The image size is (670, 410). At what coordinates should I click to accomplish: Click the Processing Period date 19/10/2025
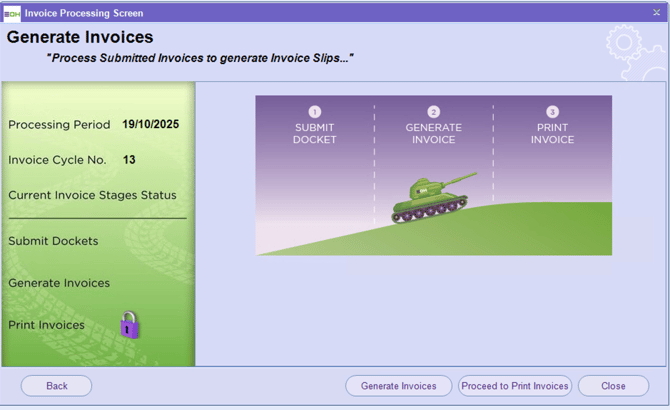[151, 125]
